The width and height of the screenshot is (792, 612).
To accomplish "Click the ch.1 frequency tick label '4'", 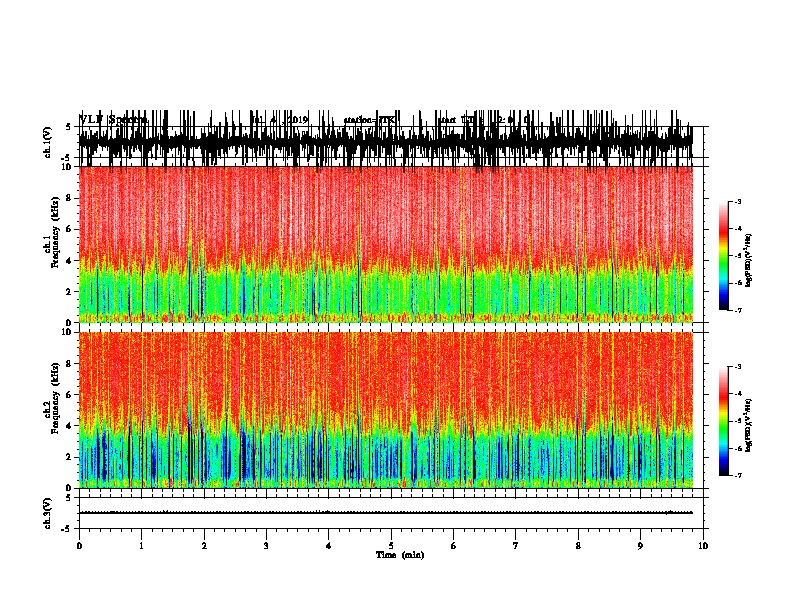I will coord(70,261).
